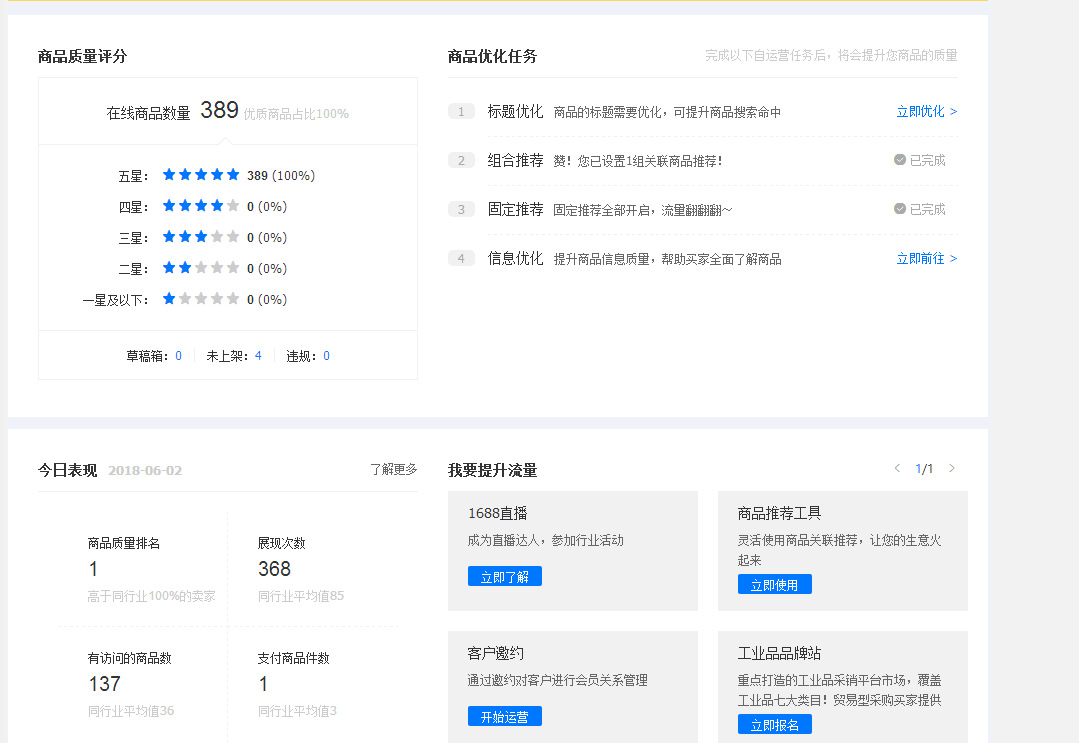Go to next page arrow in 我要提升流量
The width and height of the screenshot is (1079, 743).
pos(952,469)
